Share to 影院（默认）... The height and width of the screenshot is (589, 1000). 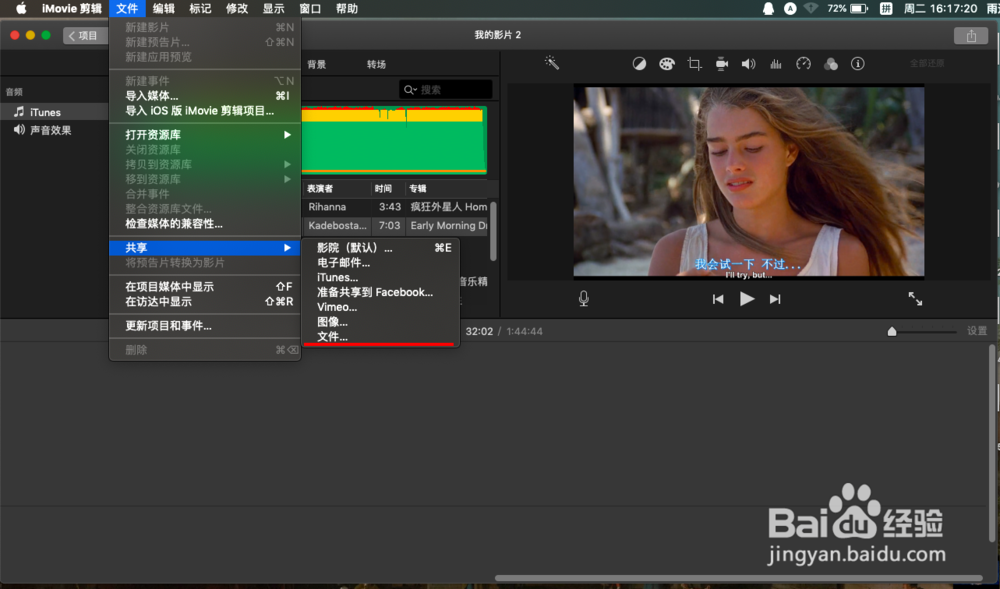[x=381, y=248]
